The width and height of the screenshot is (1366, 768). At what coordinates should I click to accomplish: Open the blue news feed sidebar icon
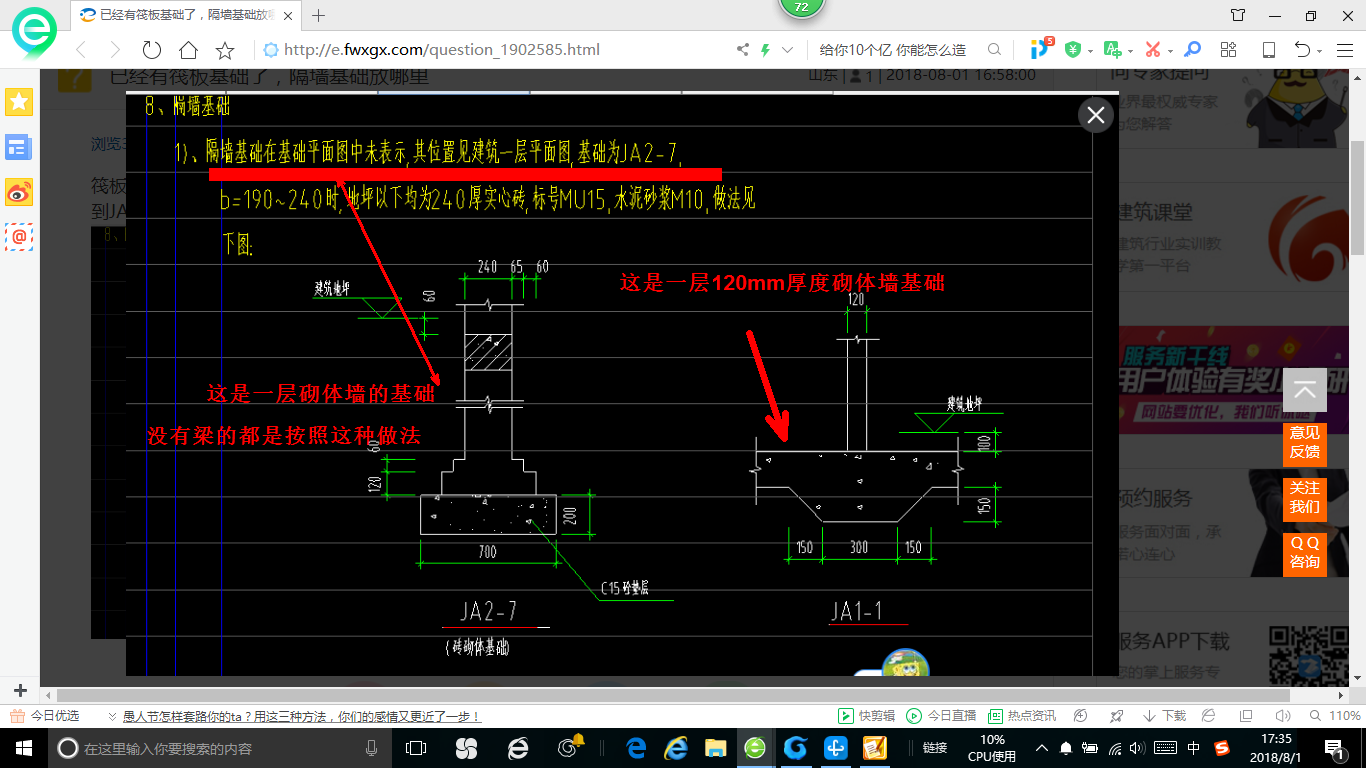pyautogui.click(x=19, y=147)
